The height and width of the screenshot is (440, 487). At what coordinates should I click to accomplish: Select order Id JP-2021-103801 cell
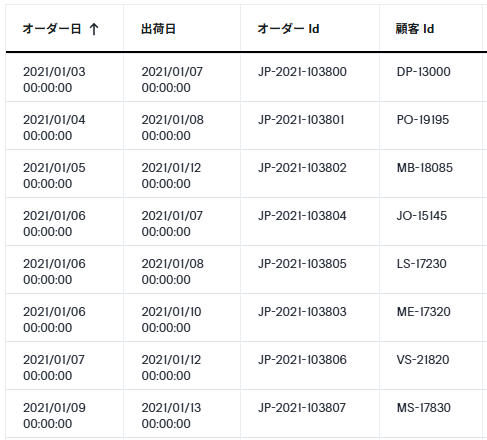pos(310,126)
